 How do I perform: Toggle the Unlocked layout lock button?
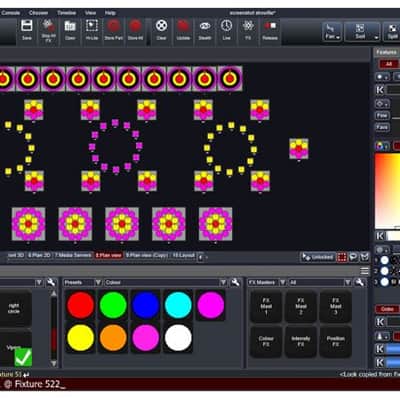pyautogui.click(x=318, y=257)
